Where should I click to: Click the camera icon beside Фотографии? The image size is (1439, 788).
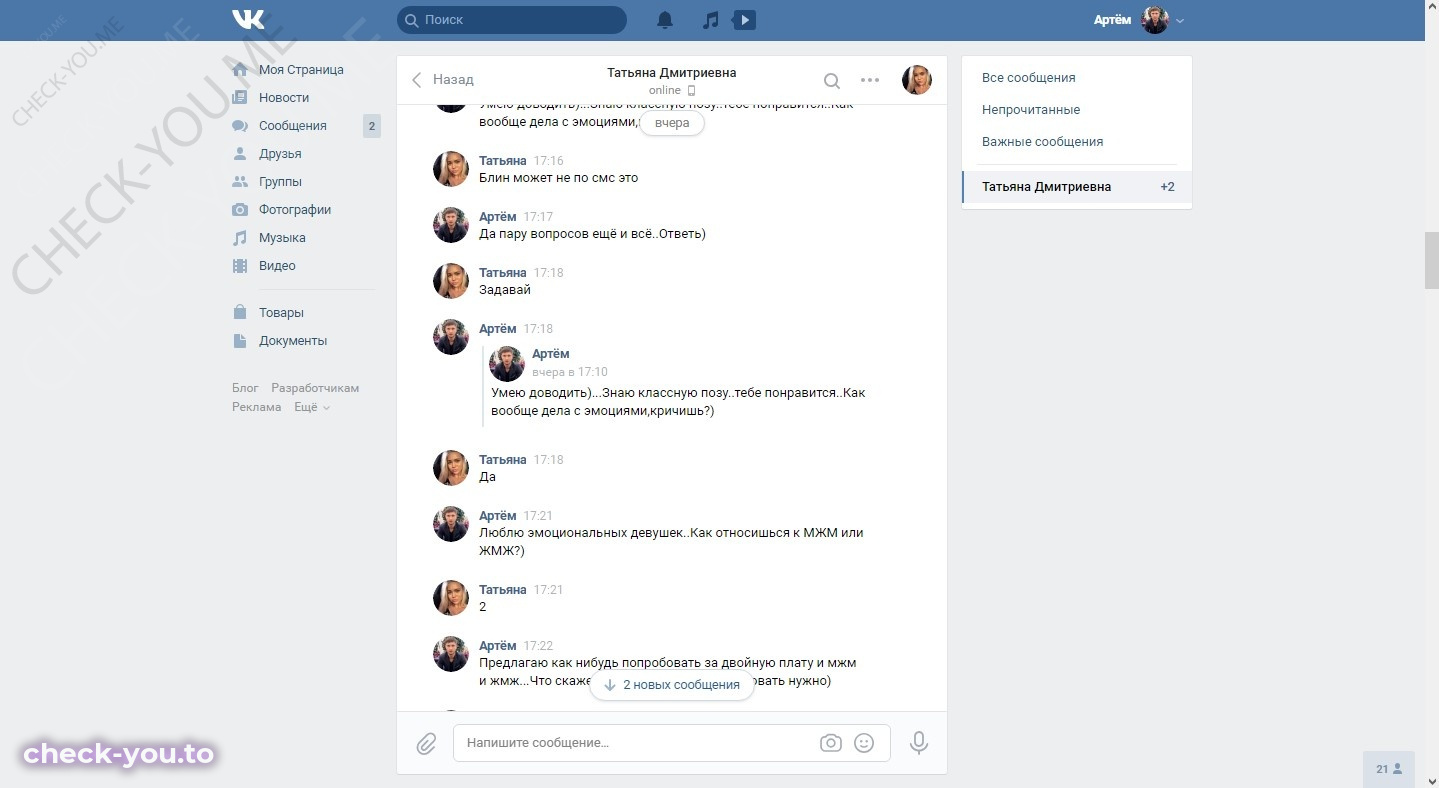click(240, 210)
